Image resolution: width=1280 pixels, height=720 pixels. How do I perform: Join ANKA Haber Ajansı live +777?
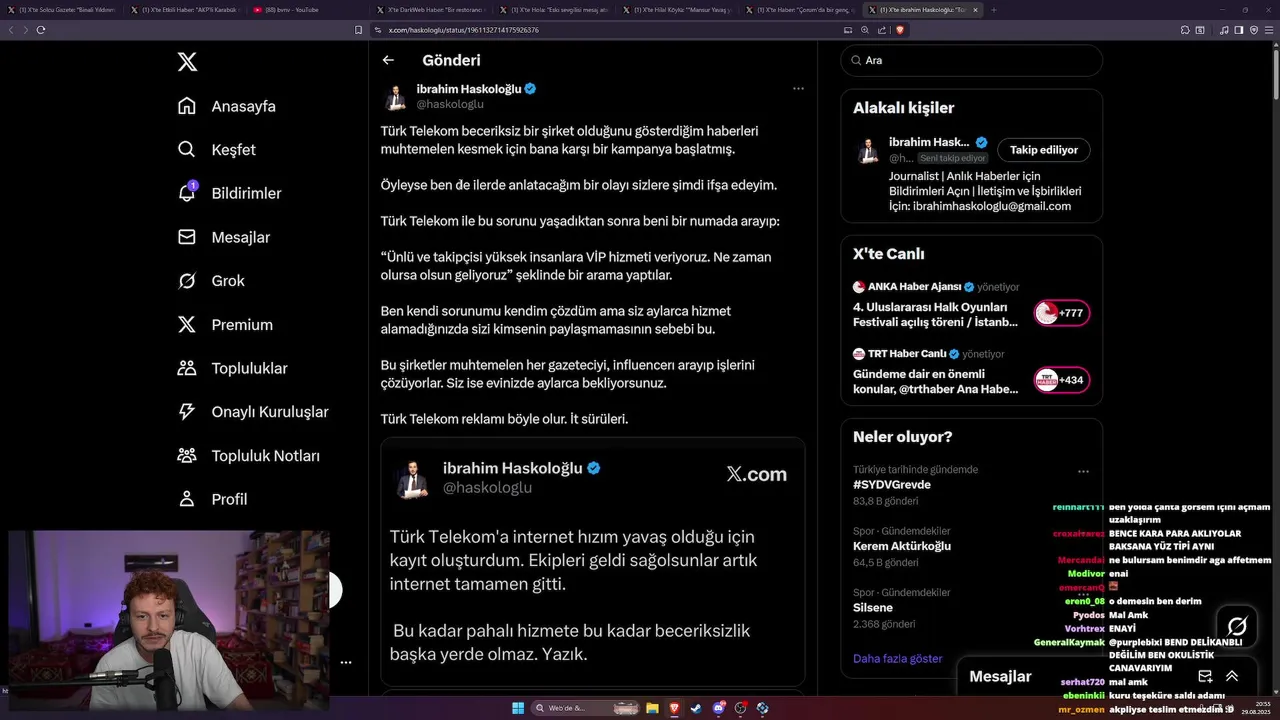tap(1061, 313)
